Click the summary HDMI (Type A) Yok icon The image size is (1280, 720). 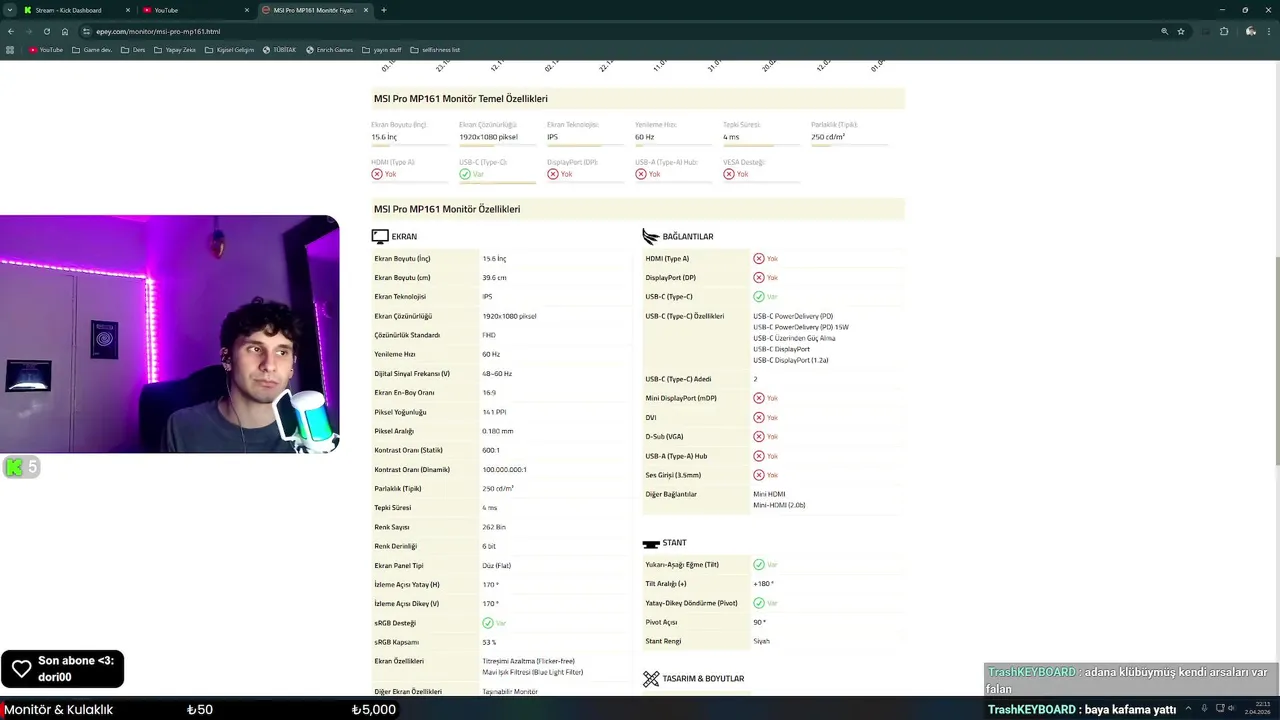[x=377, y=174]
